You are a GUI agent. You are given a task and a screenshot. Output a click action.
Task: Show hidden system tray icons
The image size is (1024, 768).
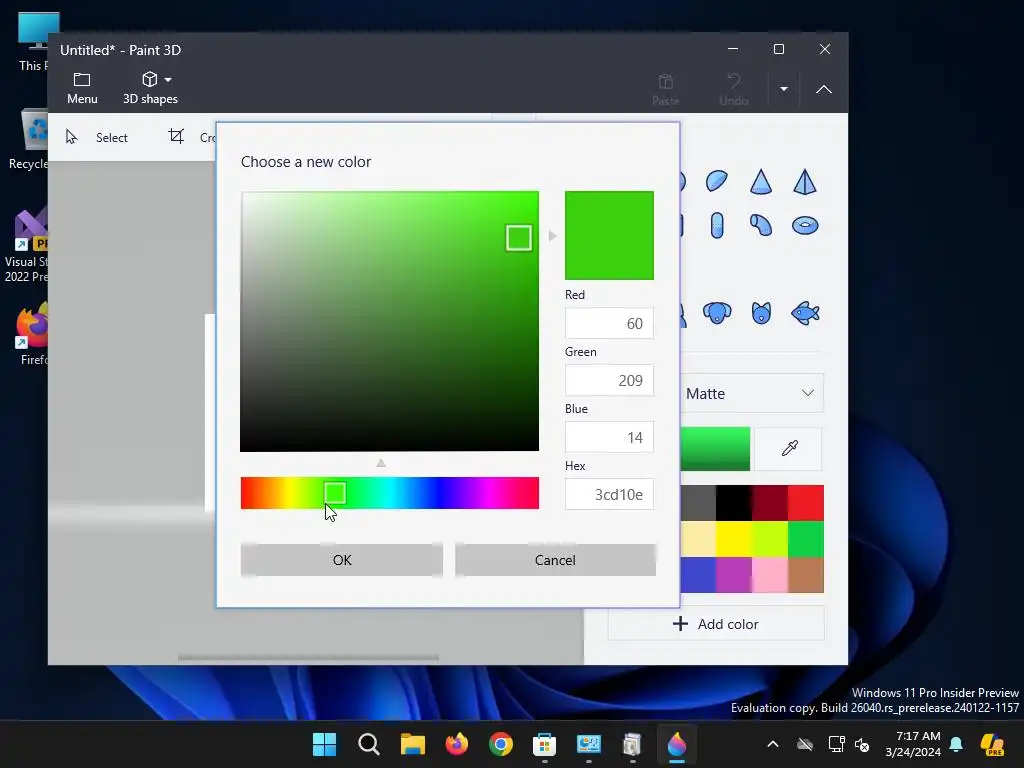click(x=773, y=744)
